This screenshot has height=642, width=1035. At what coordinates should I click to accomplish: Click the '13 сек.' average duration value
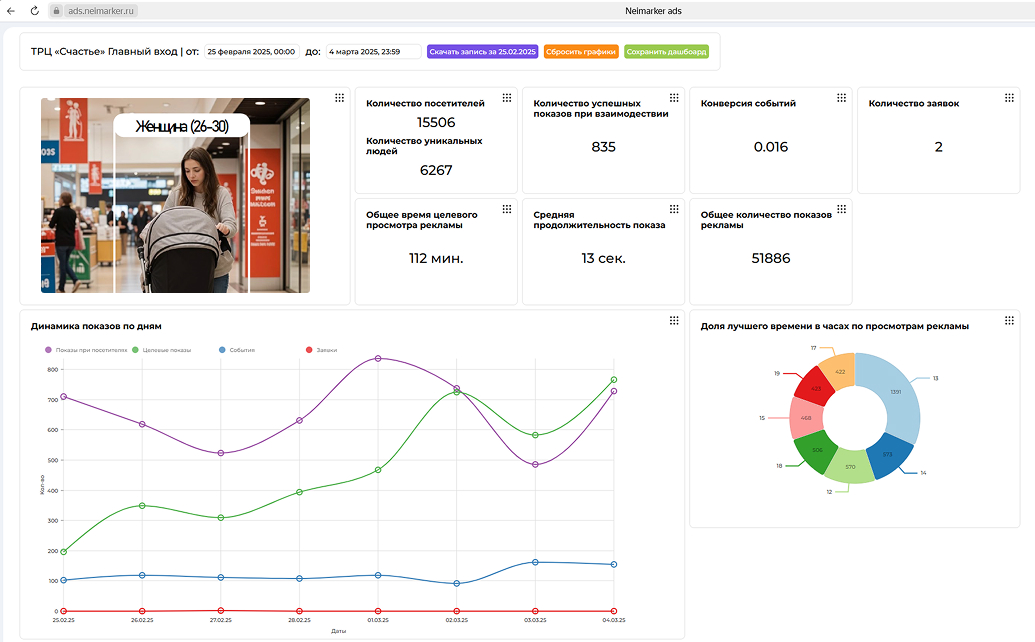(x=603, y=258)
